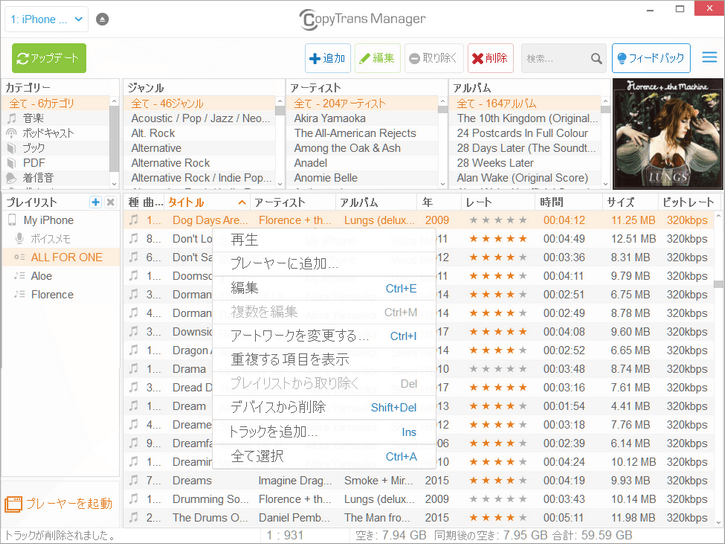
Task: Set star rating on Dog Days row
Action: click(x=498, y=220)
